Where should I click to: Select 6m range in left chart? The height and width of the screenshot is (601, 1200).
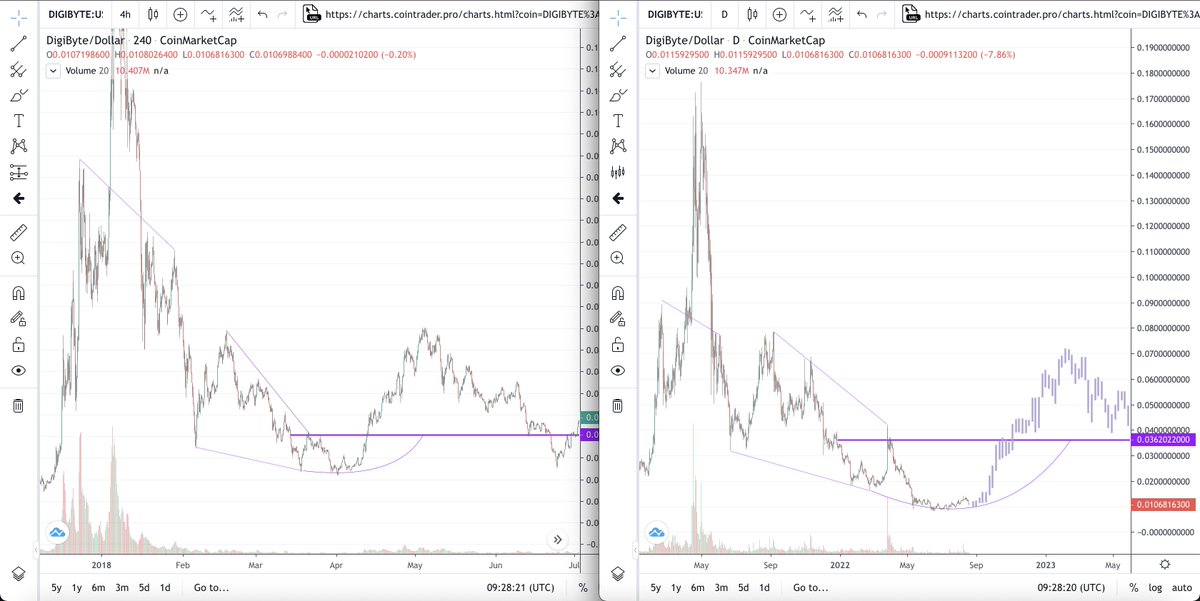point(99,588)
